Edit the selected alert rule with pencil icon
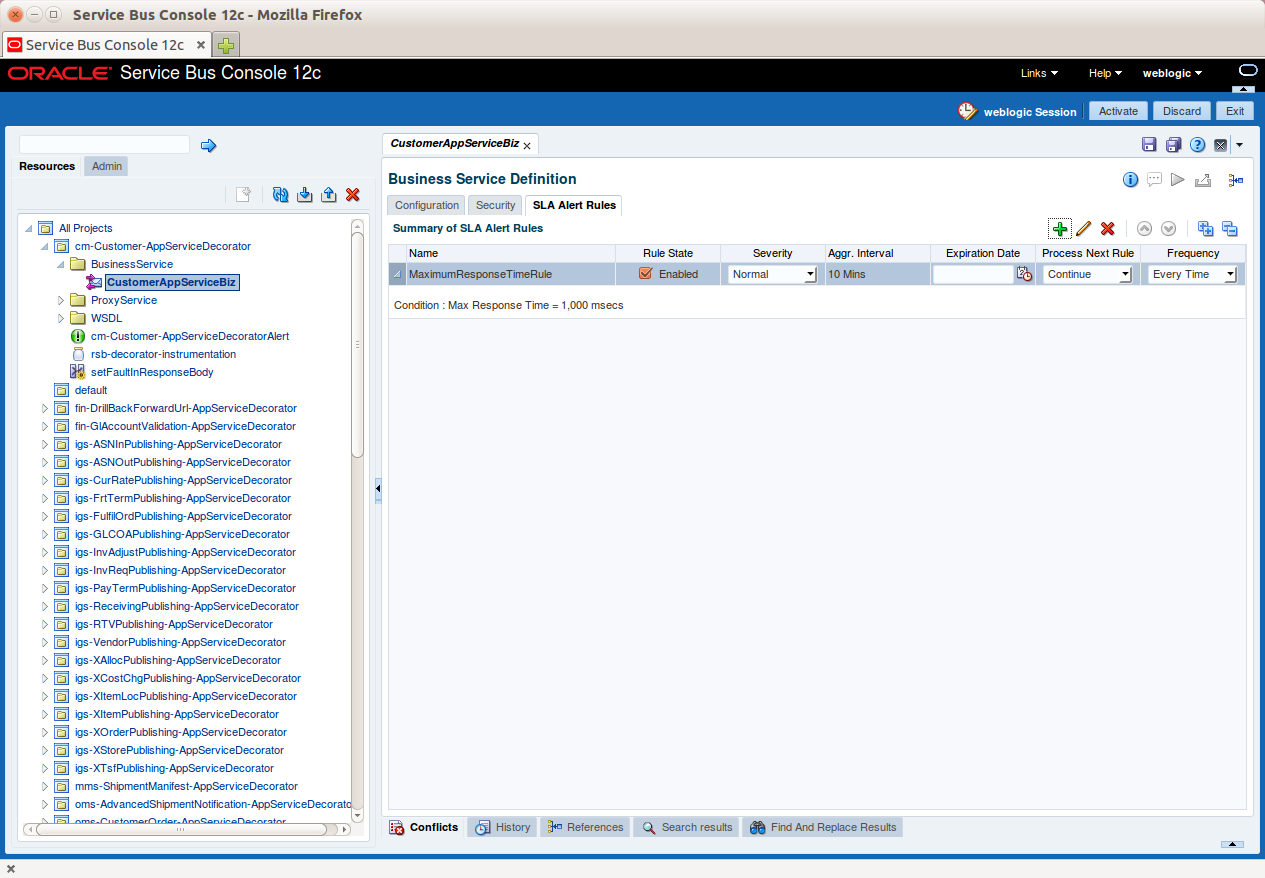The image size is (1265, 878). [x=1084, y=229]
